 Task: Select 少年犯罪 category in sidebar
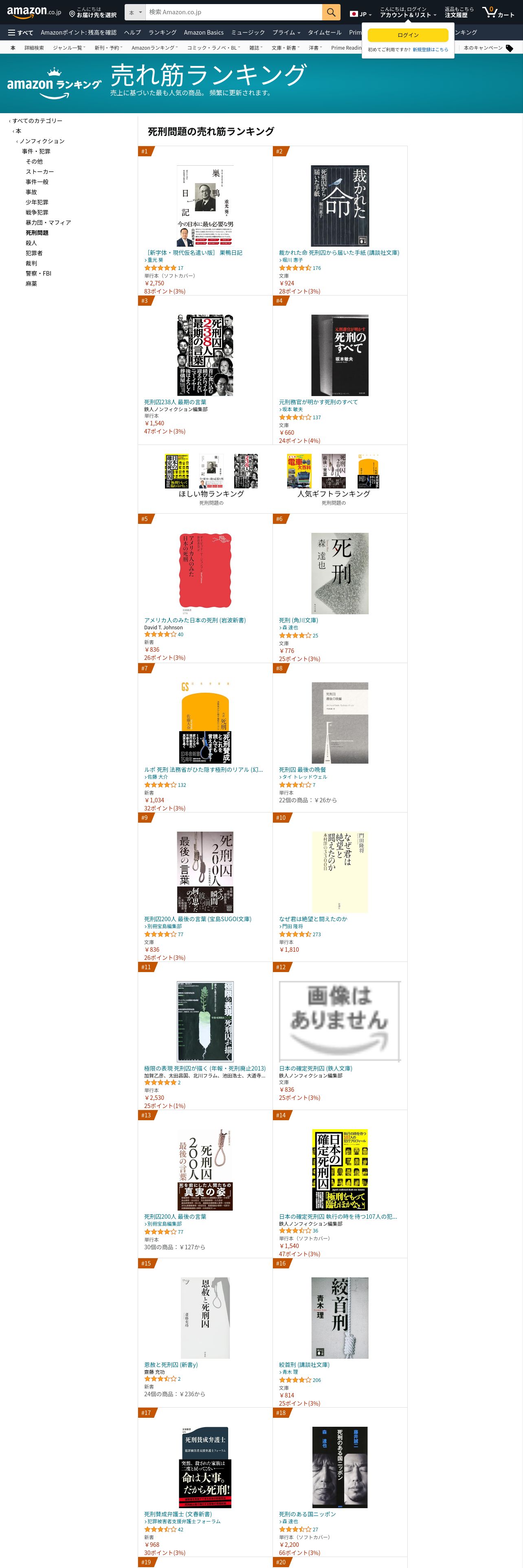point(37,202)
